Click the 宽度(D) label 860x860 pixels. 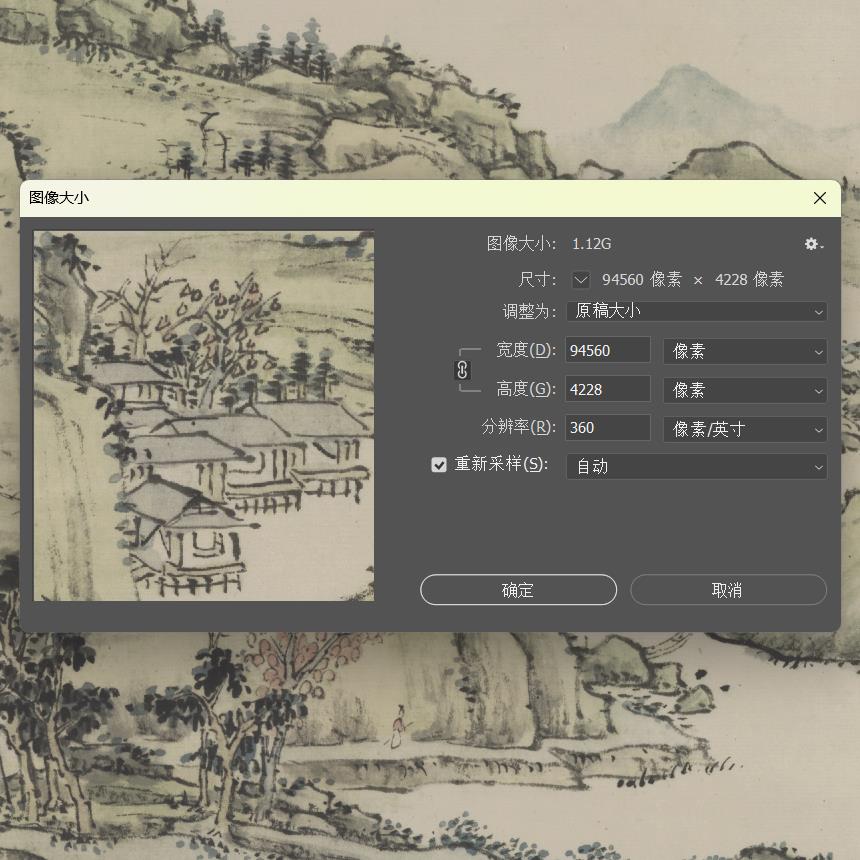(x=526, y=350)
